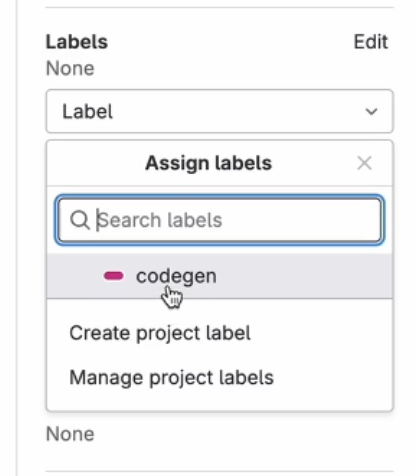Click the chevron arrow on Label dropdown
This screenshot has height=476, width=416.
coord(371,111)
